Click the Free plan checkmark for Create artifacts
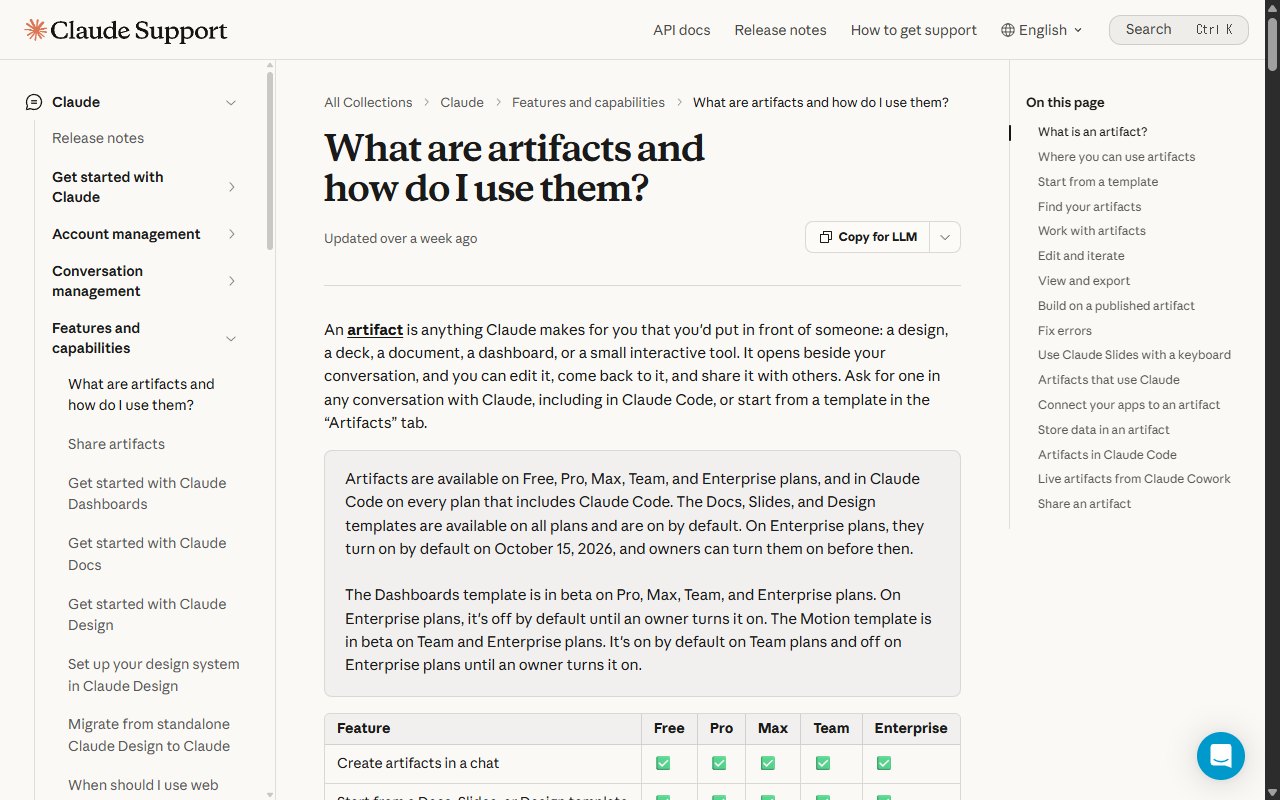The width and height of the screenshot is (1280, 800). [663, 763]
